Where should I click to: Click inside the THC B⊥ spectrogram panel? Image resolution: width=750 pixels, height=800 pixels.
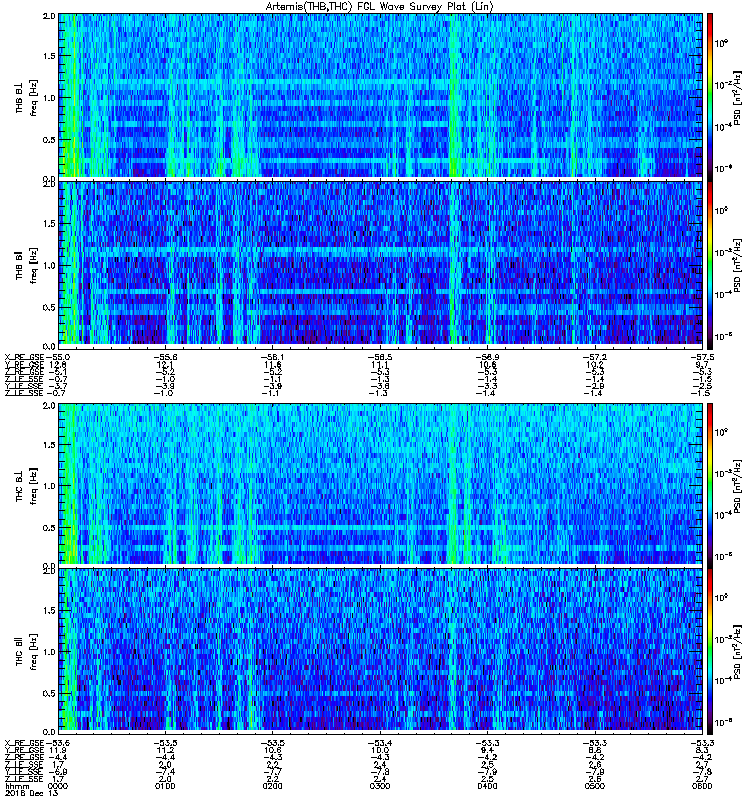point(381,484)
